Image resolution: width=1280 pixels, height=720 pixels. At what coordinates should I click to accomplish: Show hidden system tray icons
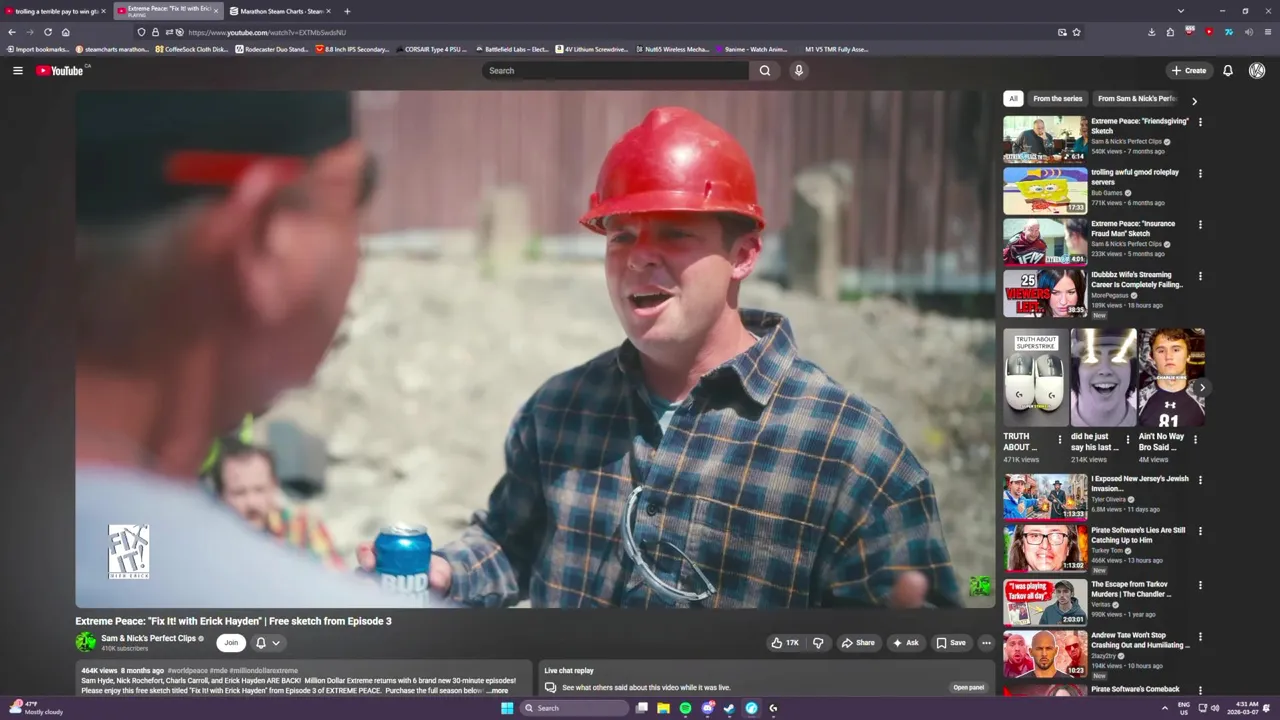(x=1164, y=708)
